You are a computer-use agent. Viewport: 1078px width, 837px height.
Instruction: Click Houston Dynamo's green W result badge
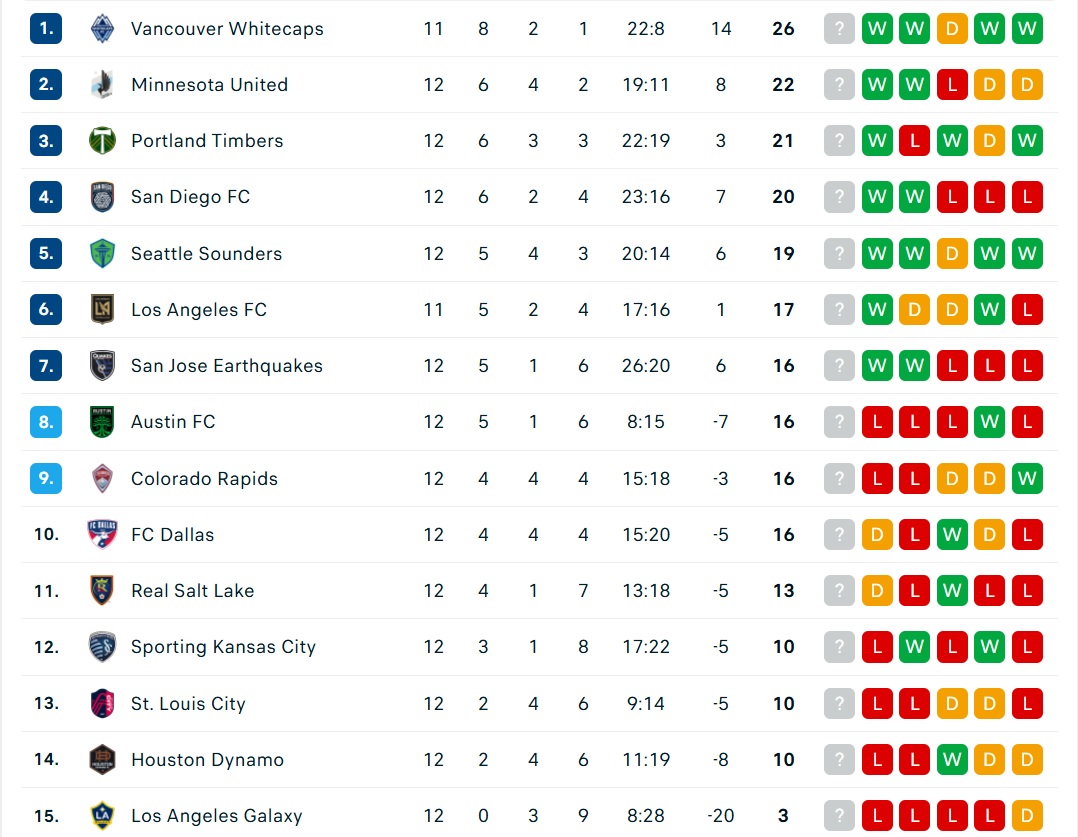tap(952, 759)
